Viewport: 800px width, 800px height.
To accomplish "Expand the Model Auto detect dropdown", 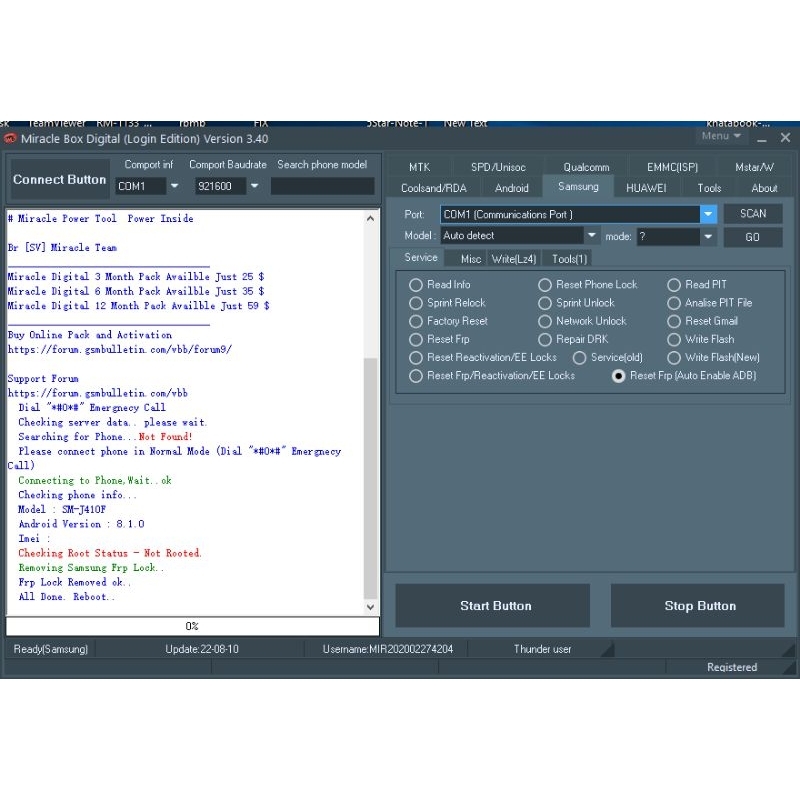I will click(x=591, y=235).
